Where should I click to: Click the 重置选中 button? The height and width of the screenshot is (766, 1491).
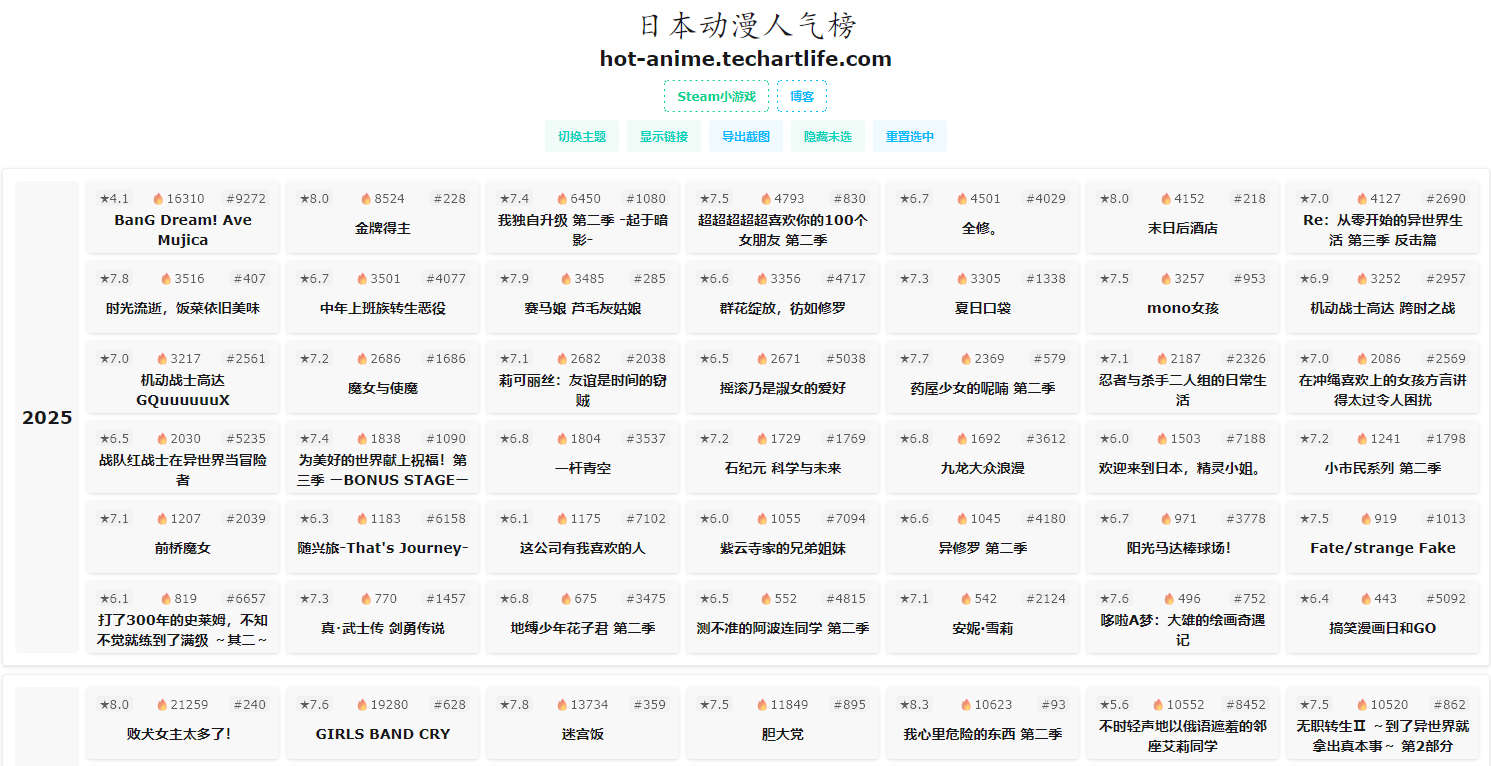(910, 136)
